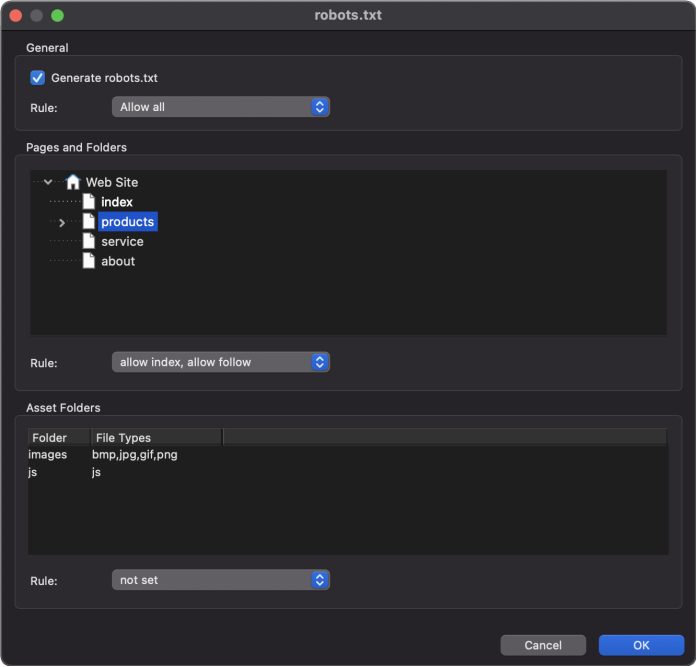This screenshot has width=697, height=667.
Task: Click the service page file icon
Action: point(89,241)
